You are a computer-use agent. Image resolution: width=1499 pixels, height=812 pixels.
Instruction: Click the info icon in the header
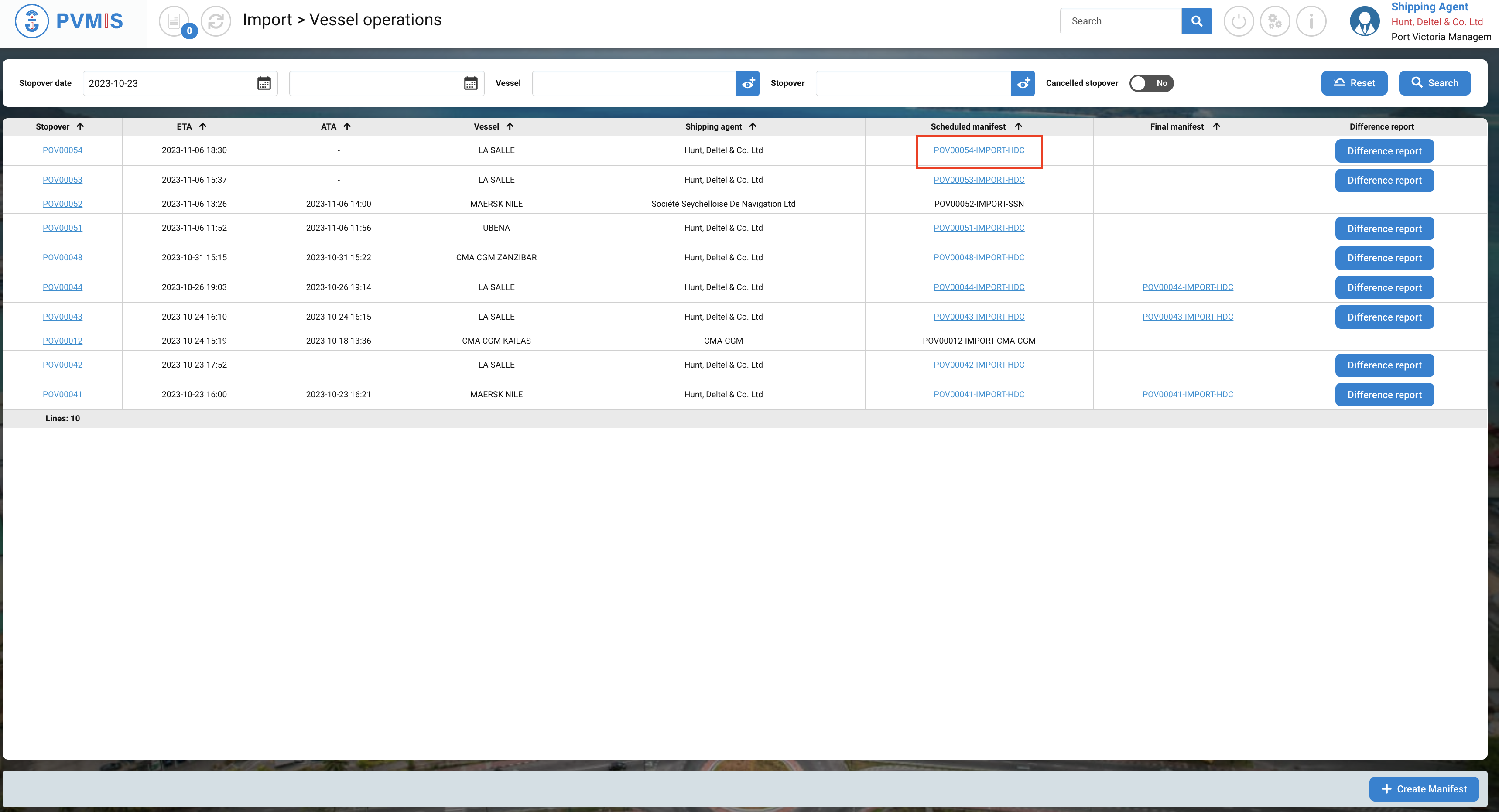(1311, 21)
